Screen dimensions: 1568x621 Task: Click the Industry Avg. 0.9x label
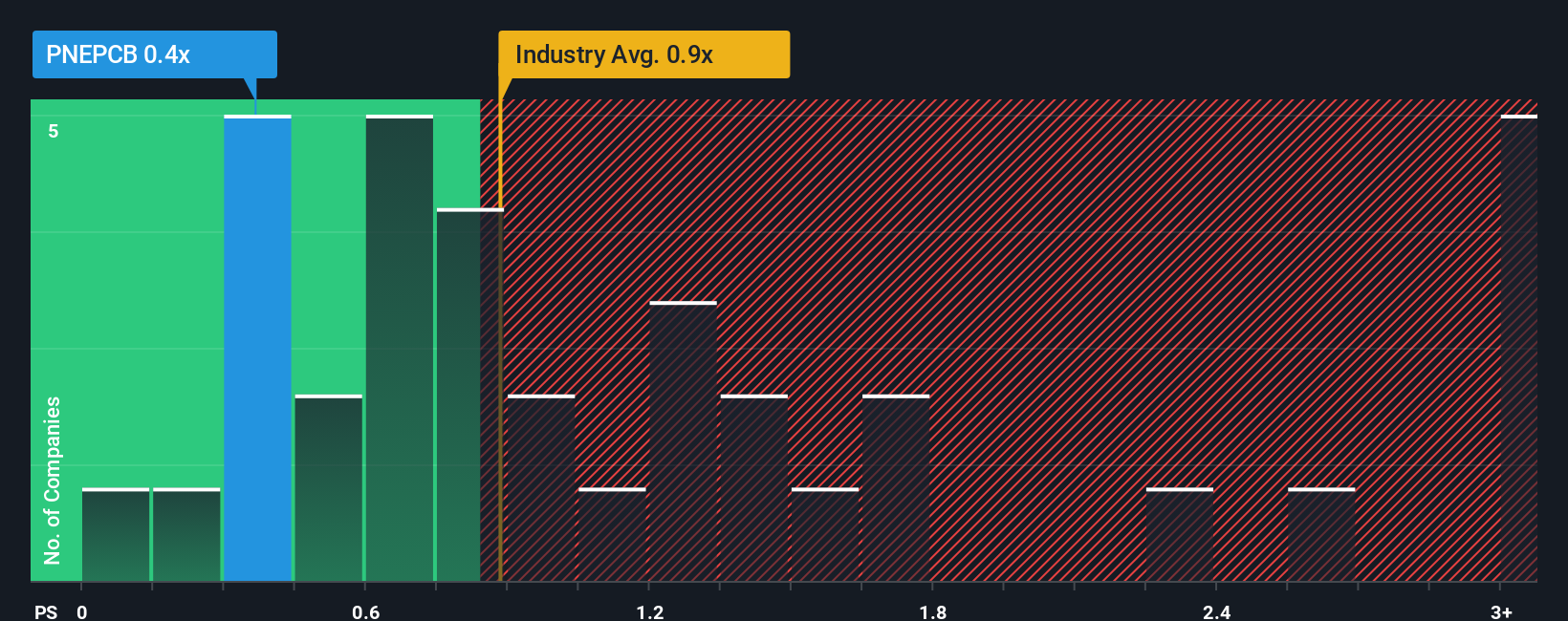(x=643, y=54)
